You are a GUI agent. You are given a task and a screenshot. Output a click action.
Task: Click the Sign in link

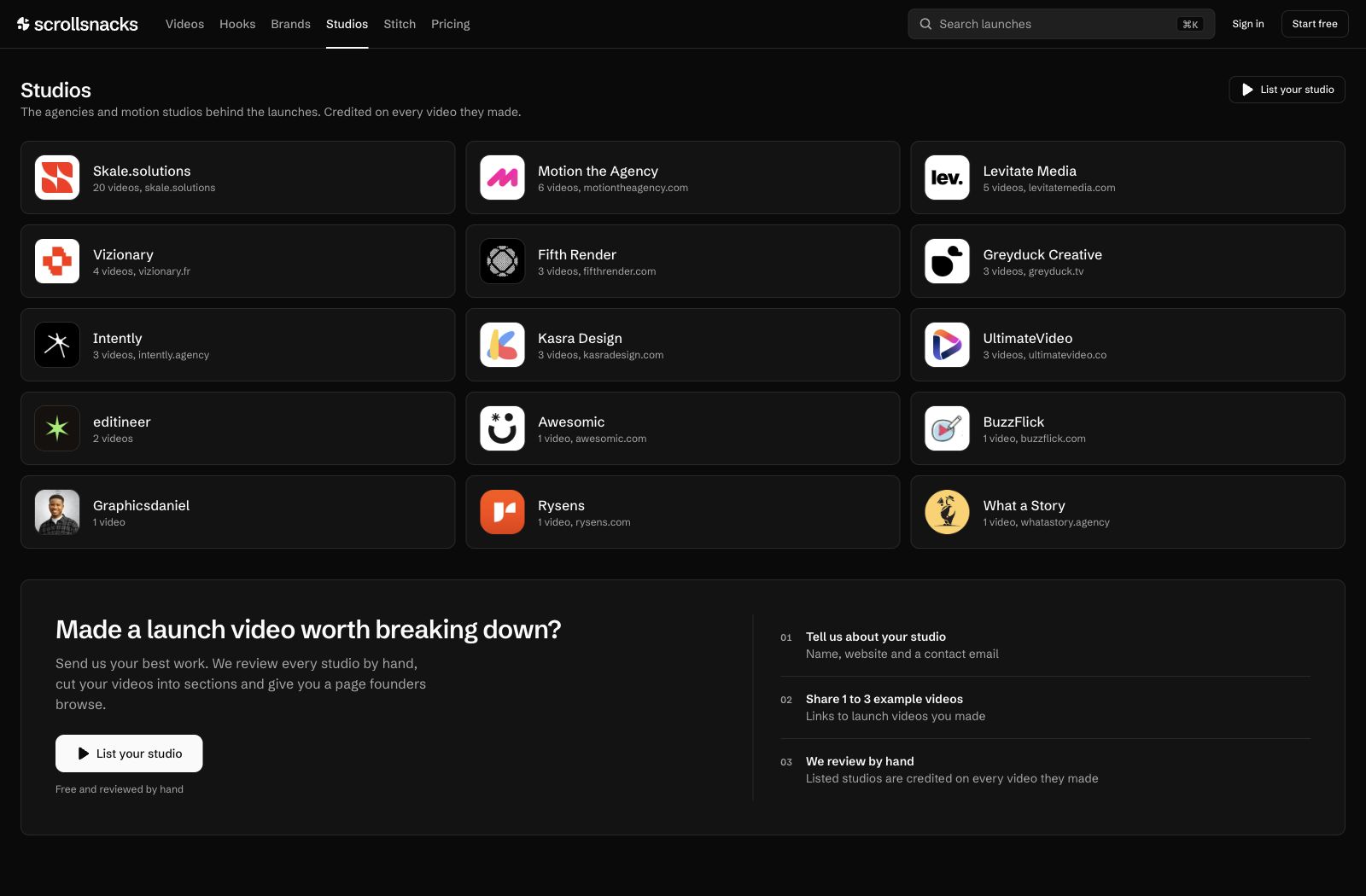click(1247, 24)
